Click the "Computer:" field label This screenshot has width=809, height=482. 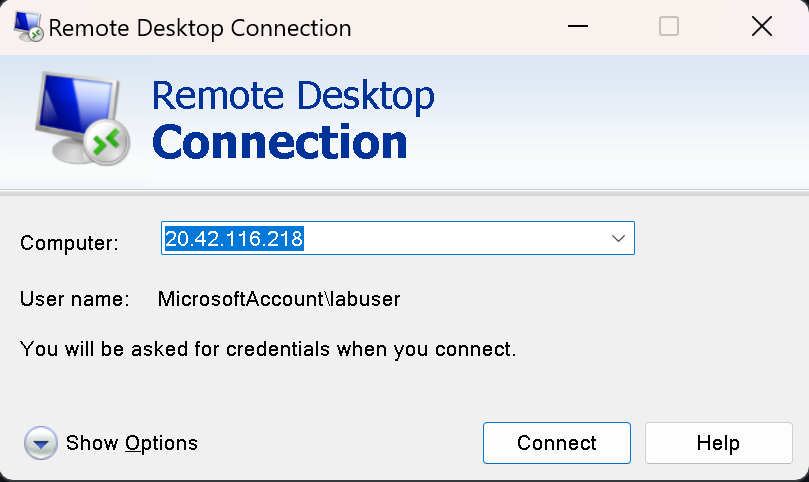pos(69,242)
